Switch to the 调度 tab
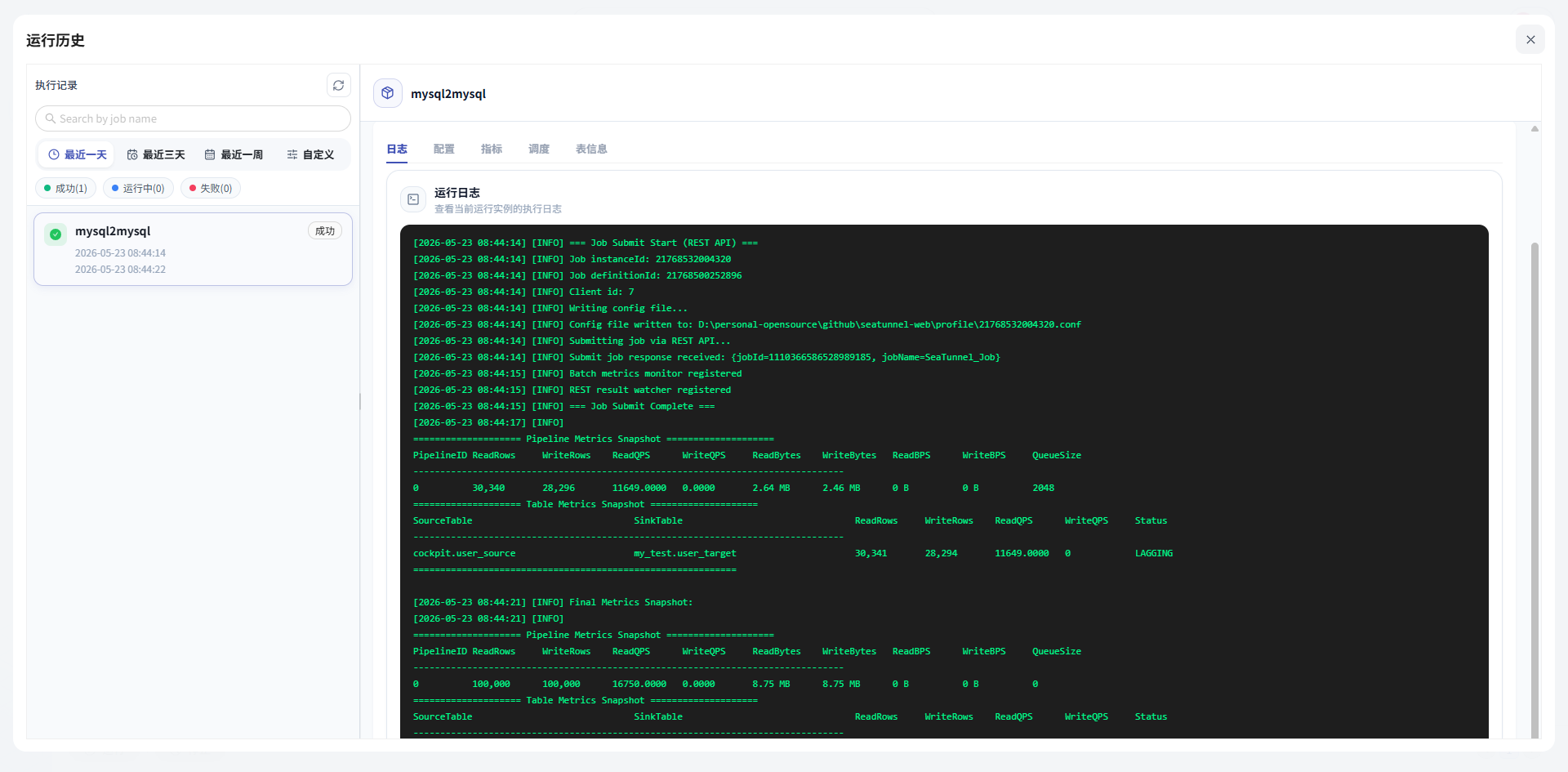Viewport: 1568px width, 772px height. click(x=539, y=149)
